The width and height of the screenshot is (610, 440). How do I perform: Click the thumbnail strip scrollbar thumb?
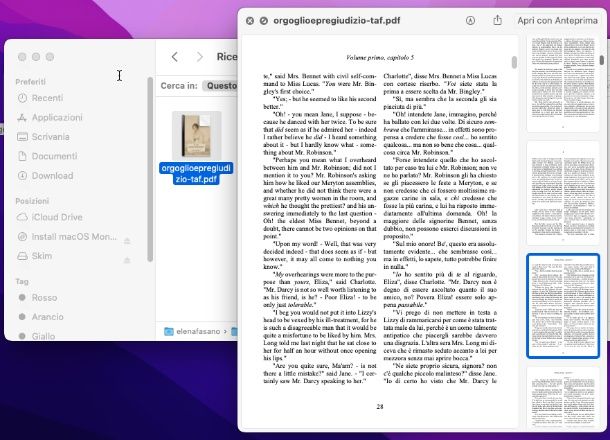(x=602, y=60)
